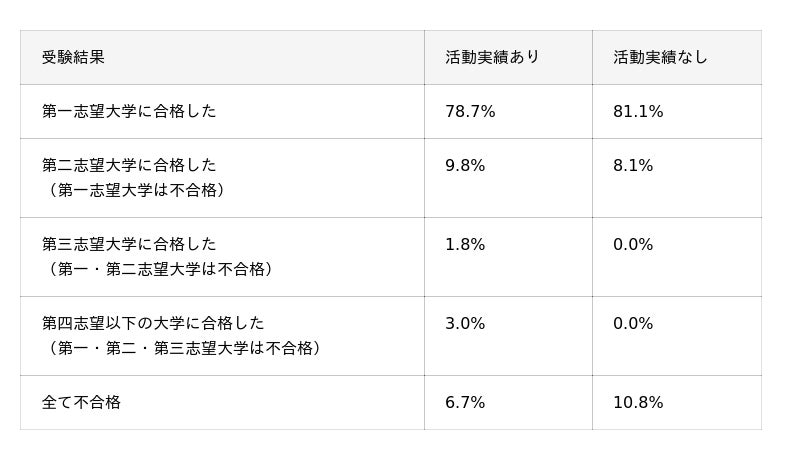The image size is (800, 460).
Task: Select the 3.0% value
Action: (x=465, y=323)
